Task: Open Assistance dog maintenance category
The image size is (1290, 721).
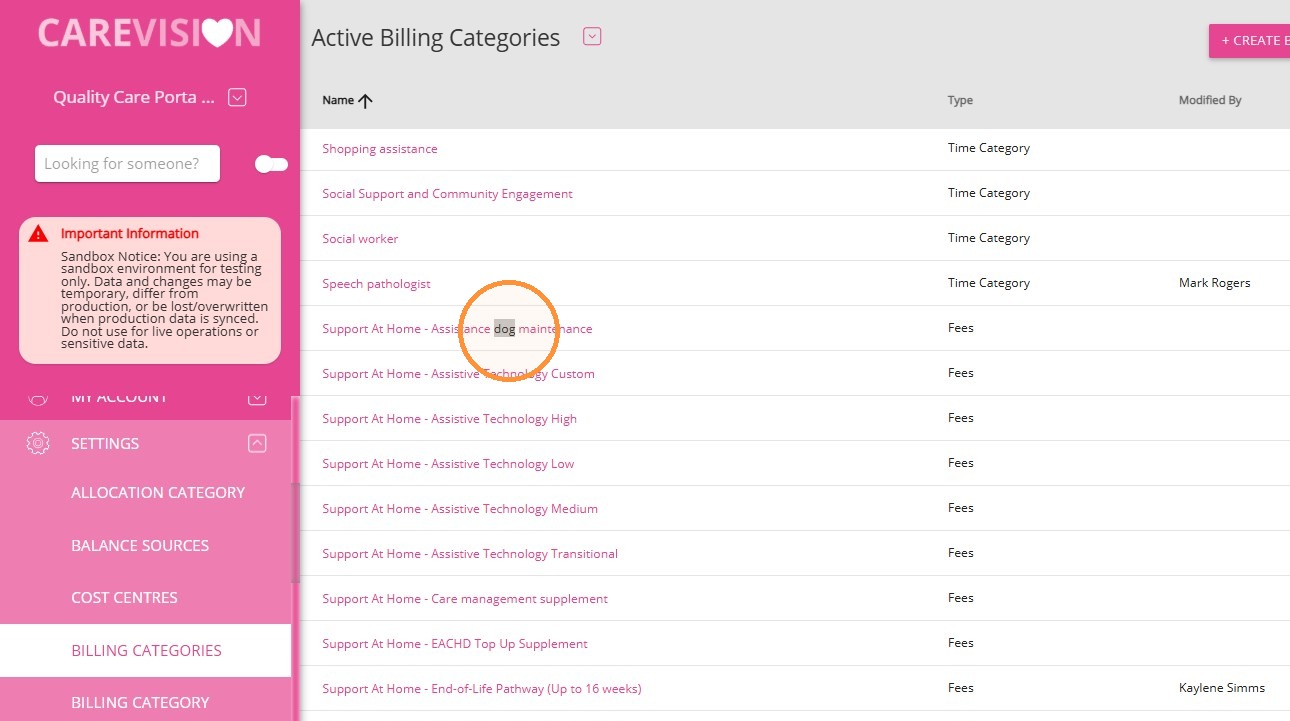Action: pyautogui.click(x=457, y=329)
